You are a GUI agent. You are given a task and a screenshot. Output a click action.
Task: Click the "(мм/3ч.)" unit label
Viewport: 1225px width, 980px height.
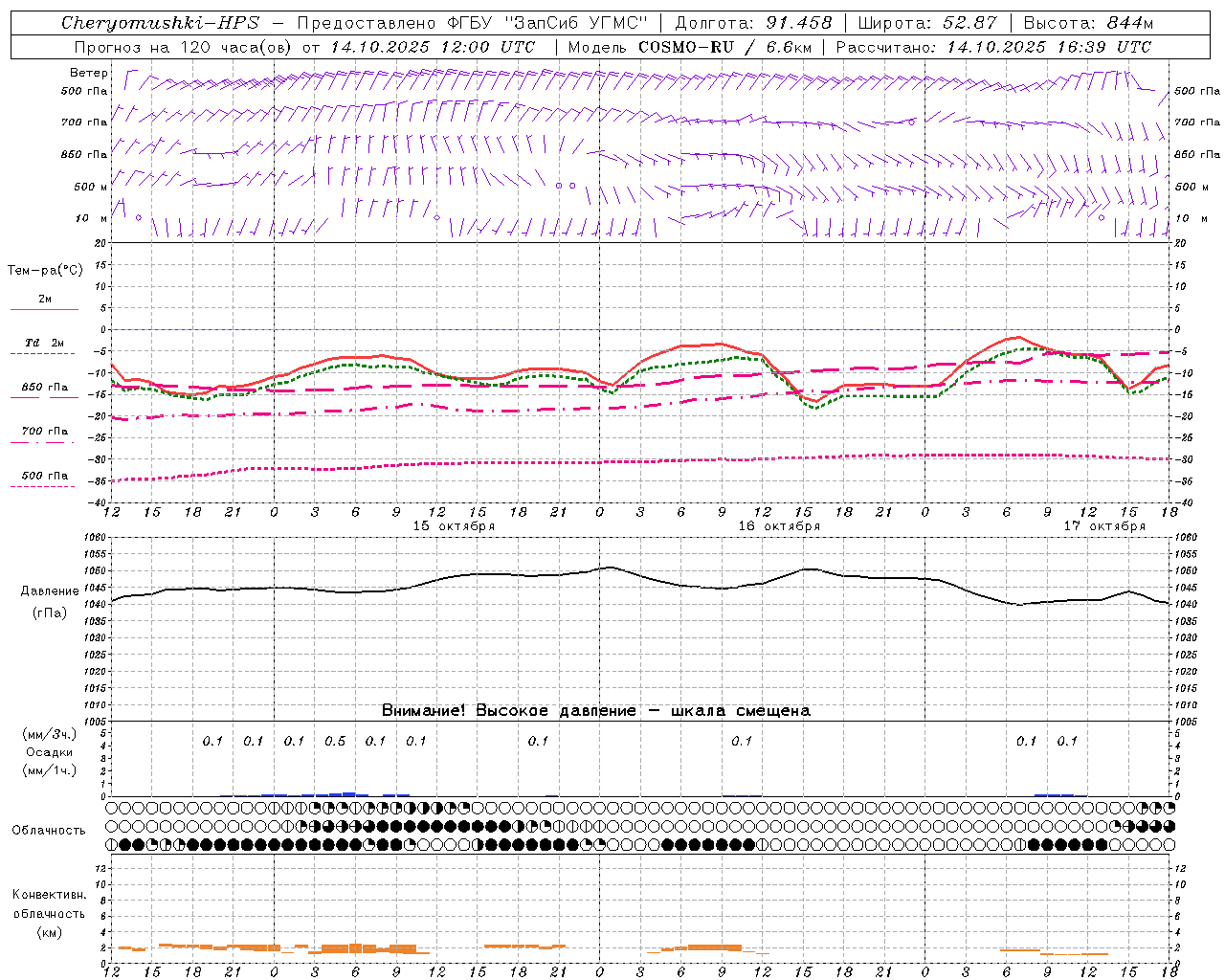(50, 734)
